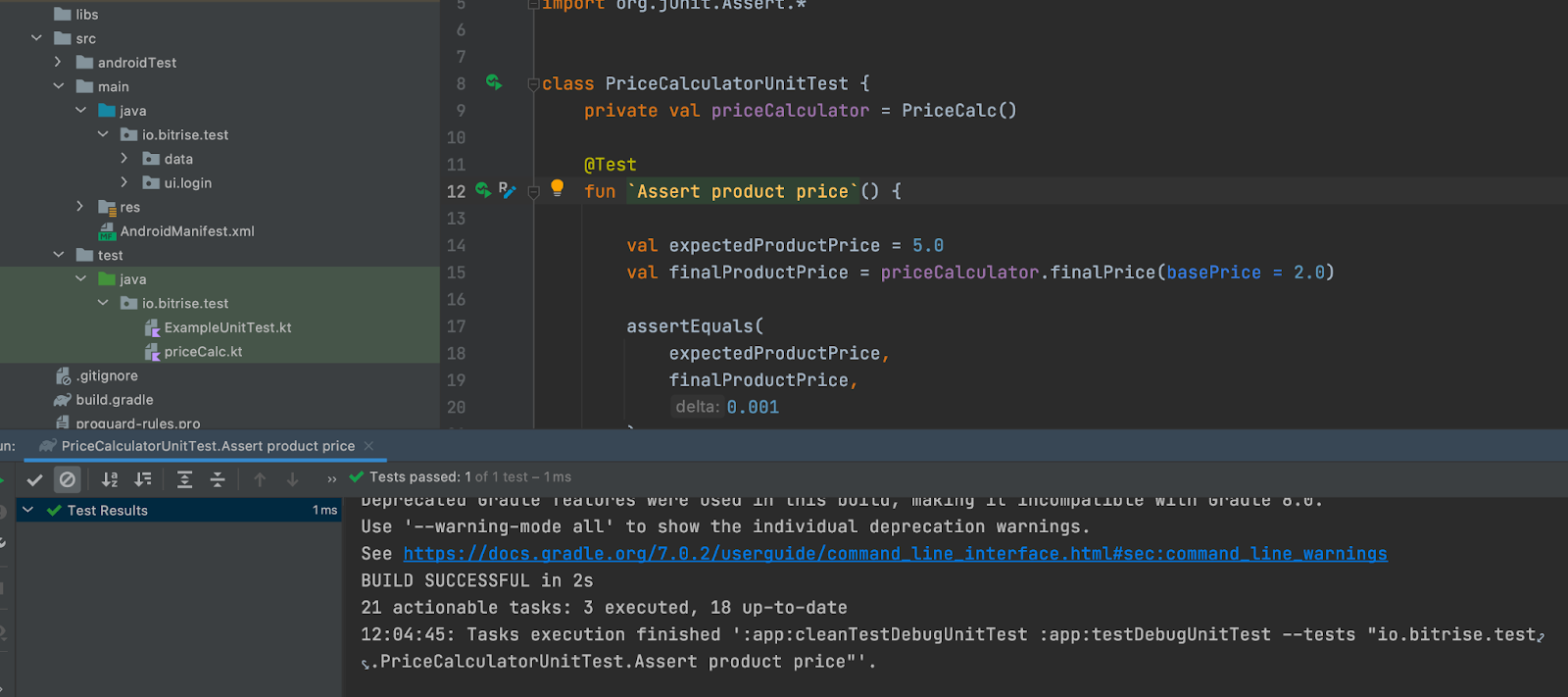
Task: Click the blue main java folder icon
Action: pyautogui.click(x=107, y=111)
